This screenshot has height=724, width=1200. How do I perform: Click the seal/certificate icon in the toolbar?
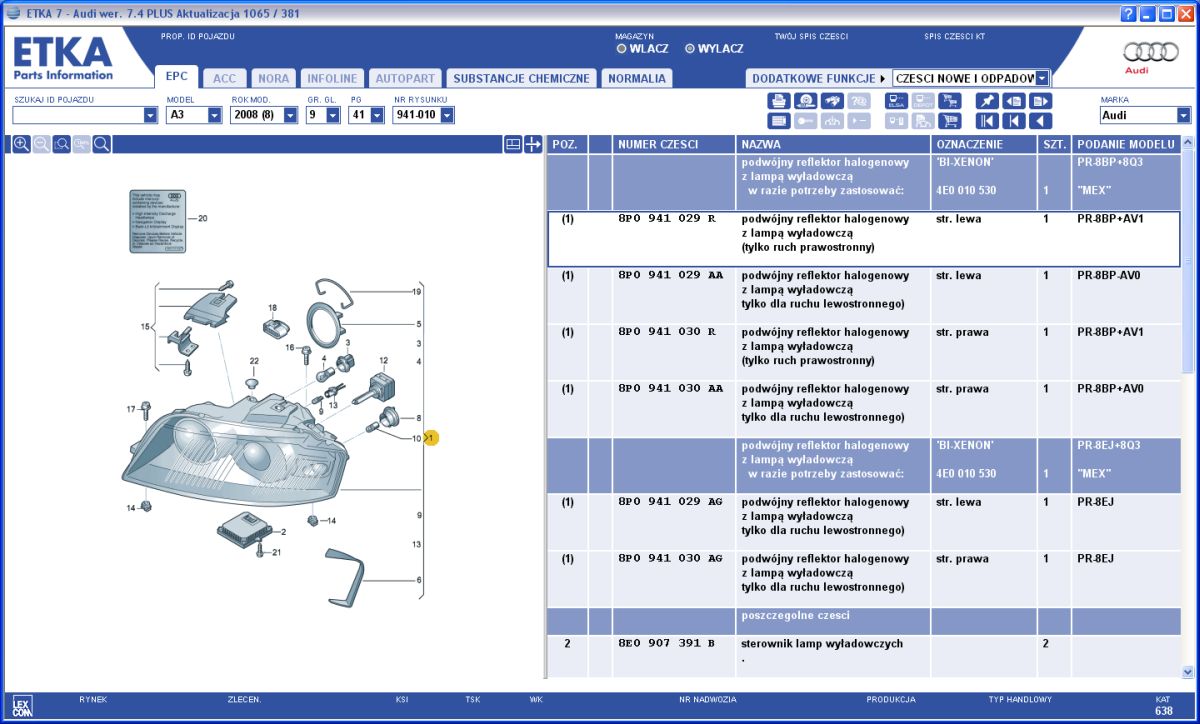805,101
